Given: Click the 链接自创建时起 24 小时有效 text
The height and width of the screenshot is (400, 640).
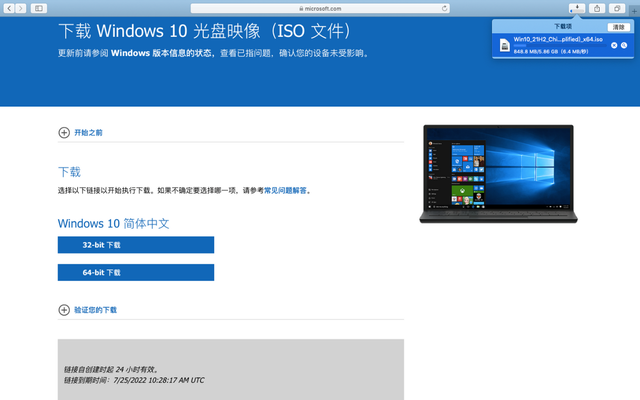Looking at the screenshot, I should [x=111, y=369].
